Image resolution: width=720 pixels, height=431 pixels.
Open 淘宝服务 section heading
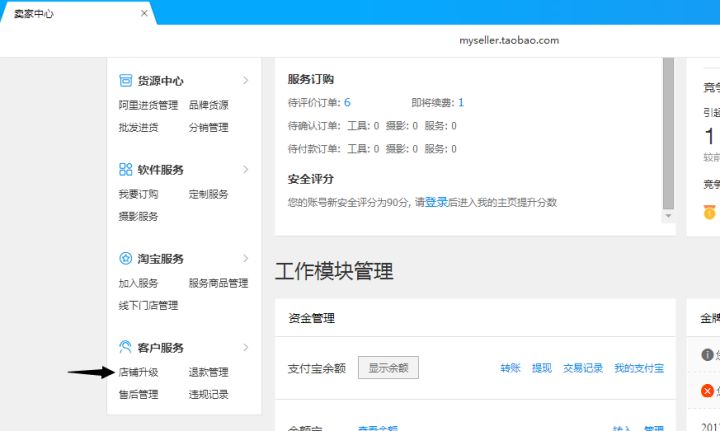pyautogui.click(x=160, y=259)
